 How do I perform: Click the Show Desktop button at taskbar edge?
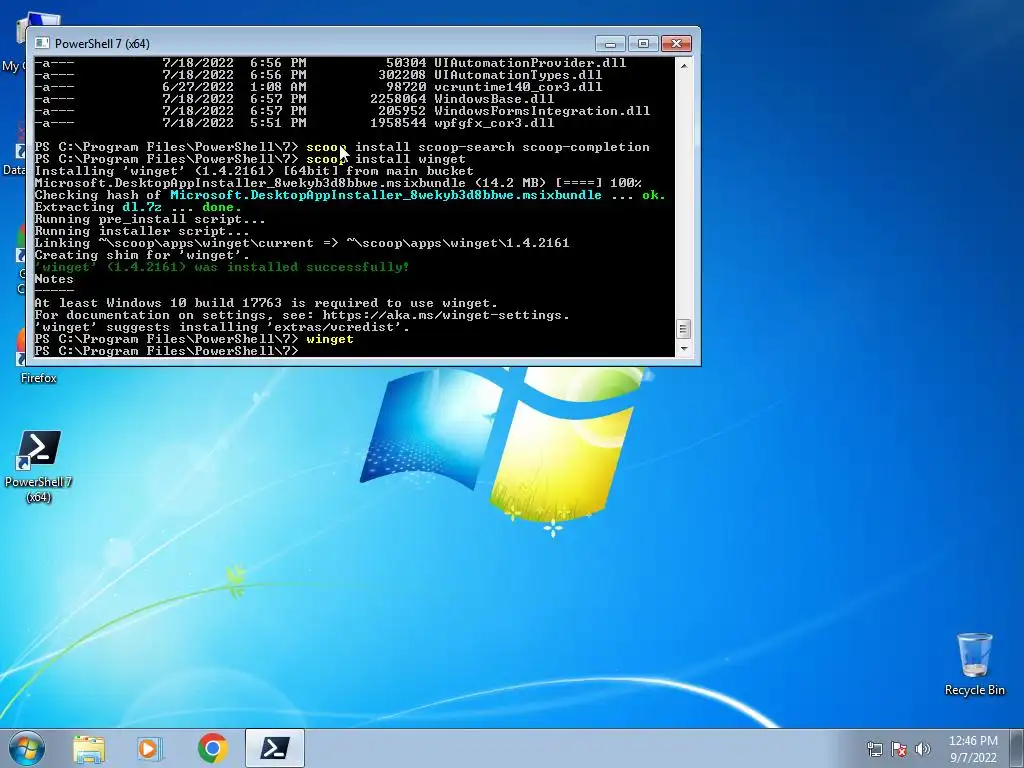[x=1018, y=748]
